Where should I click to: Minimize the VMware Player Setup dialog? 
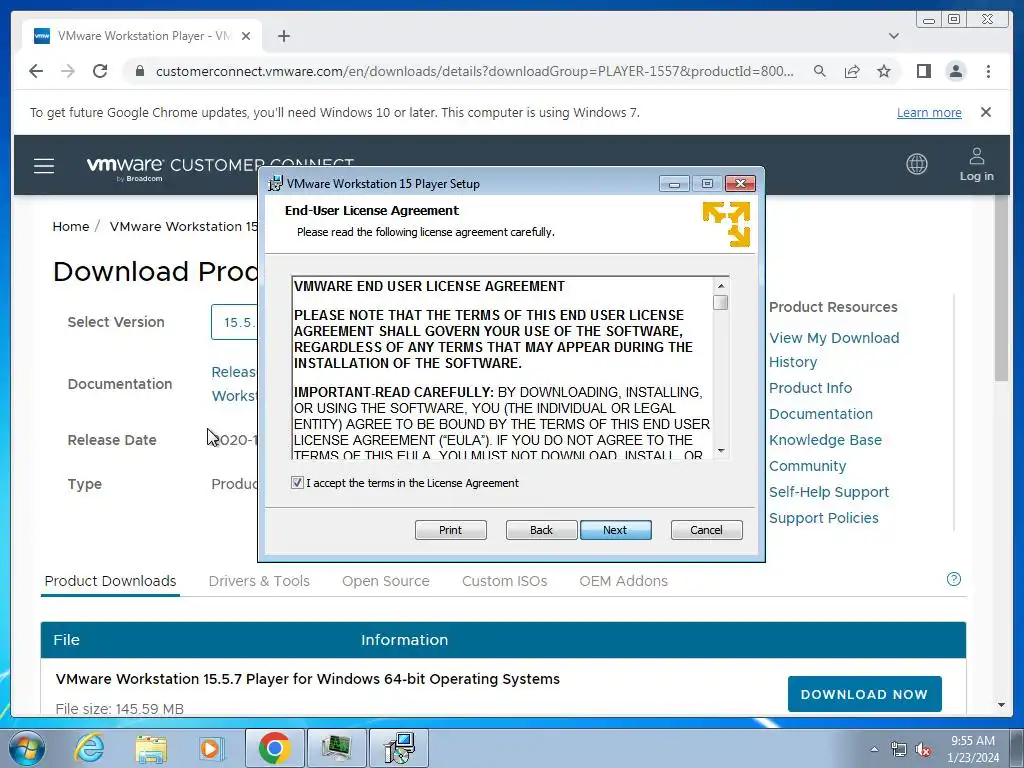pyautogui.click(x=674, y=184)
